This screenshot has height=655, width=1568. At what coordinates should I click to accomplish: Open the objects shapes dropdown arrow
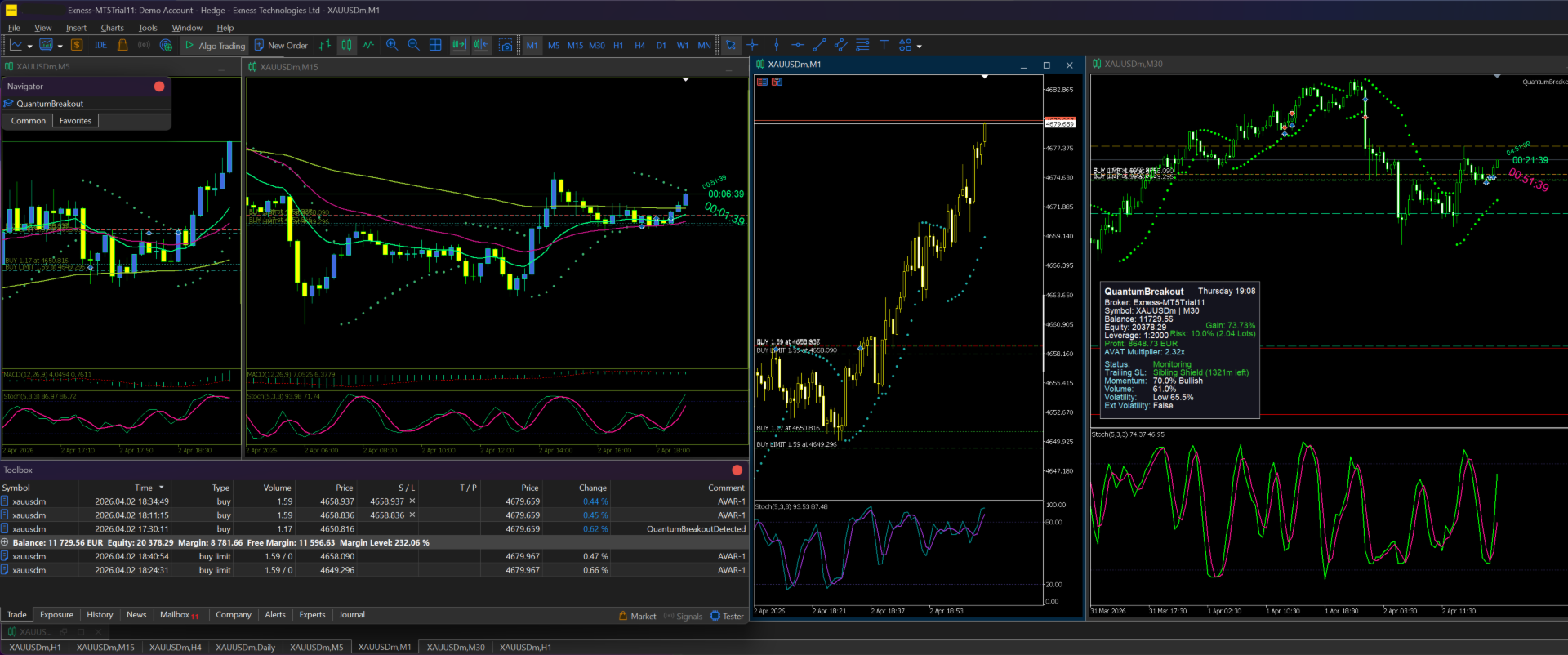920,47
